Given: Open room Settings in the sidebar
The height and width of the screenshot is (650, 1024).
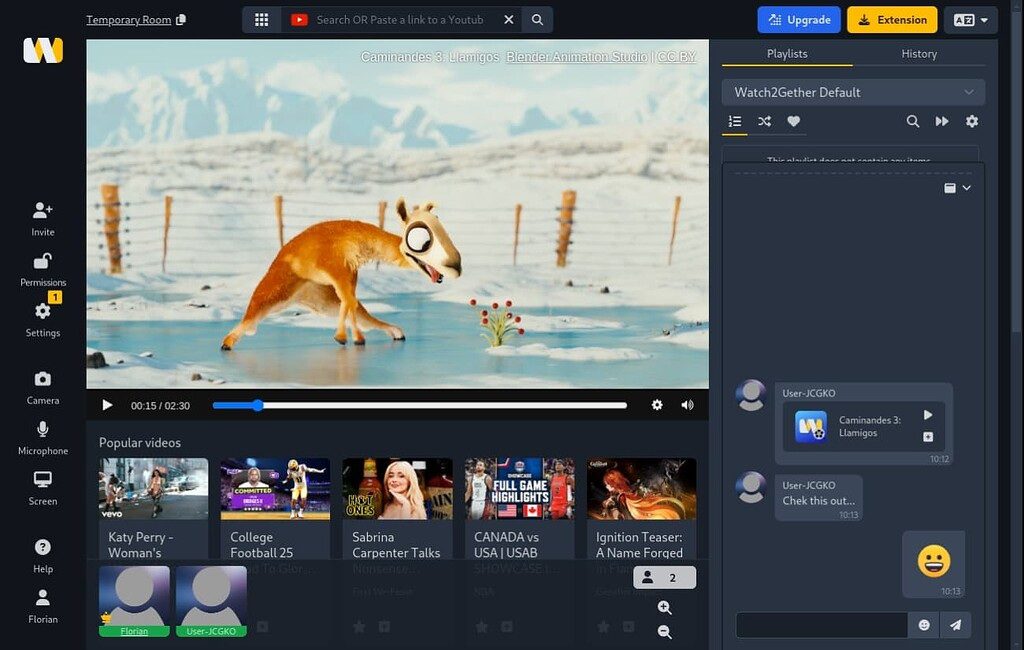Looking at the screenshot, I should [x=42, y=319].
